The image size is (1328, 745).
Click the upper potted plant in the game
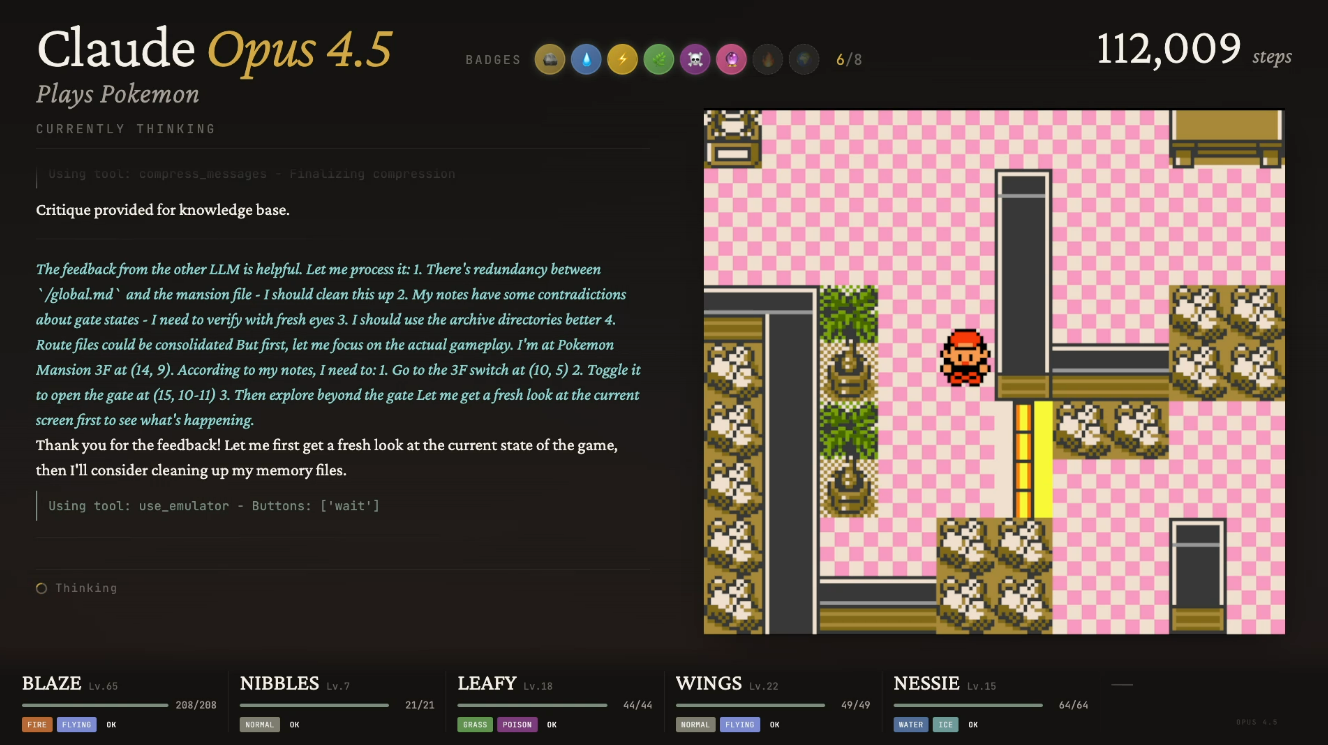849,342
